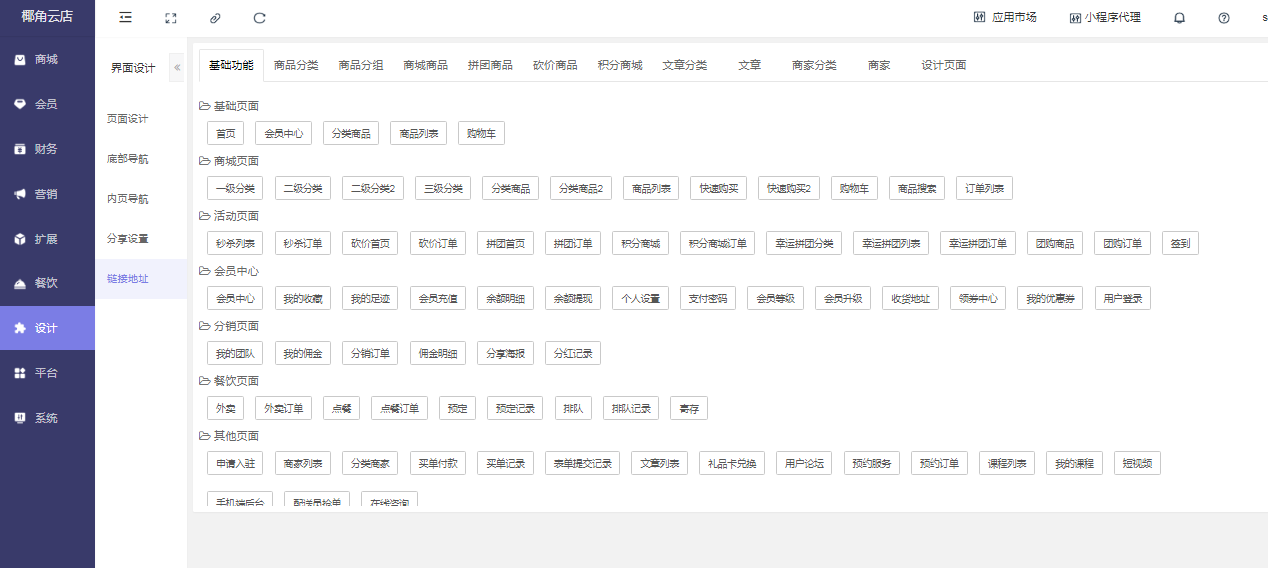1268x568 pixels.
Task: Collapse the 界面设计 submenu panel arrow
Action: (177, 67)
